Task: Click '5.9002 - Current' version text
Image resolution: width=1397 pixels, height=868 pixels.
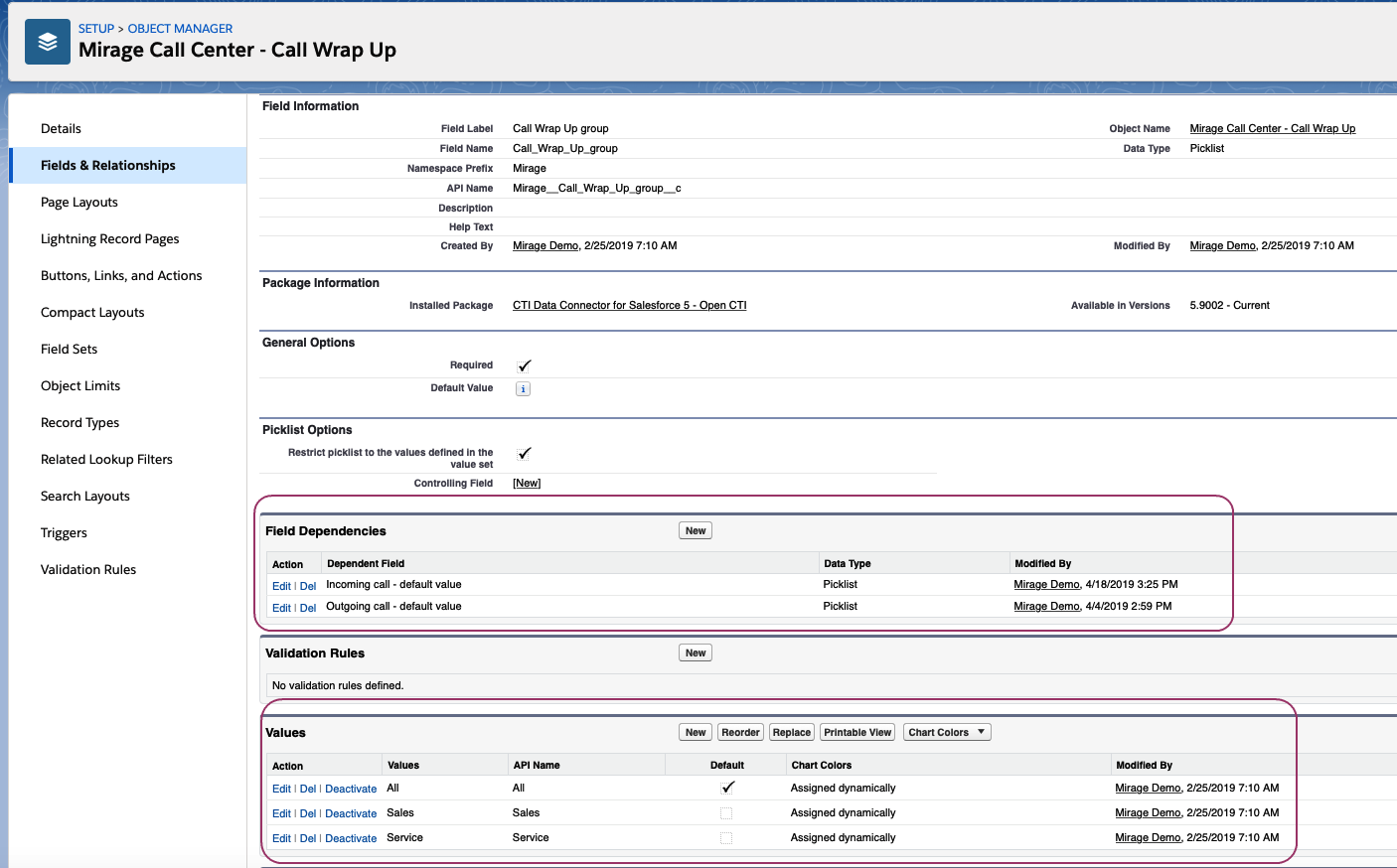Action: (x=1229, y=306)
